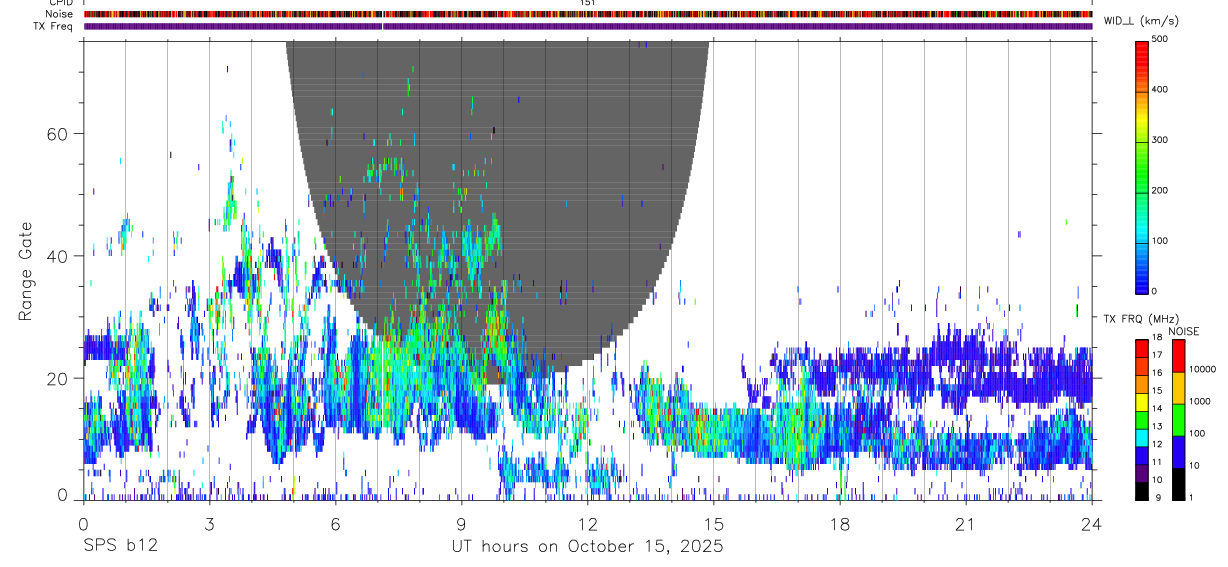
Task: Click the 24 tick on UT hours axis
Action: coord(1092,525)
